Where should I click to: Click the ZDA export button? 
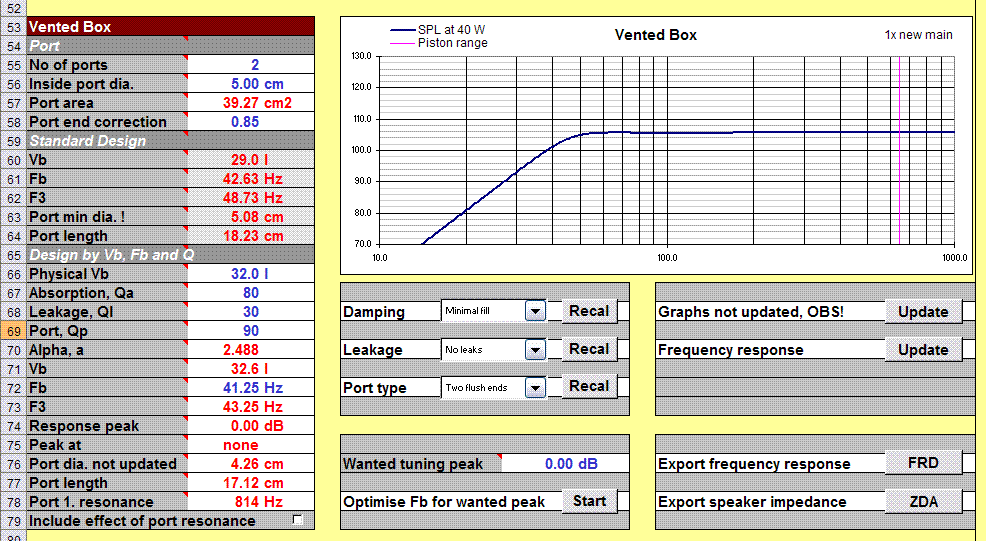click(x=923, y=501)
